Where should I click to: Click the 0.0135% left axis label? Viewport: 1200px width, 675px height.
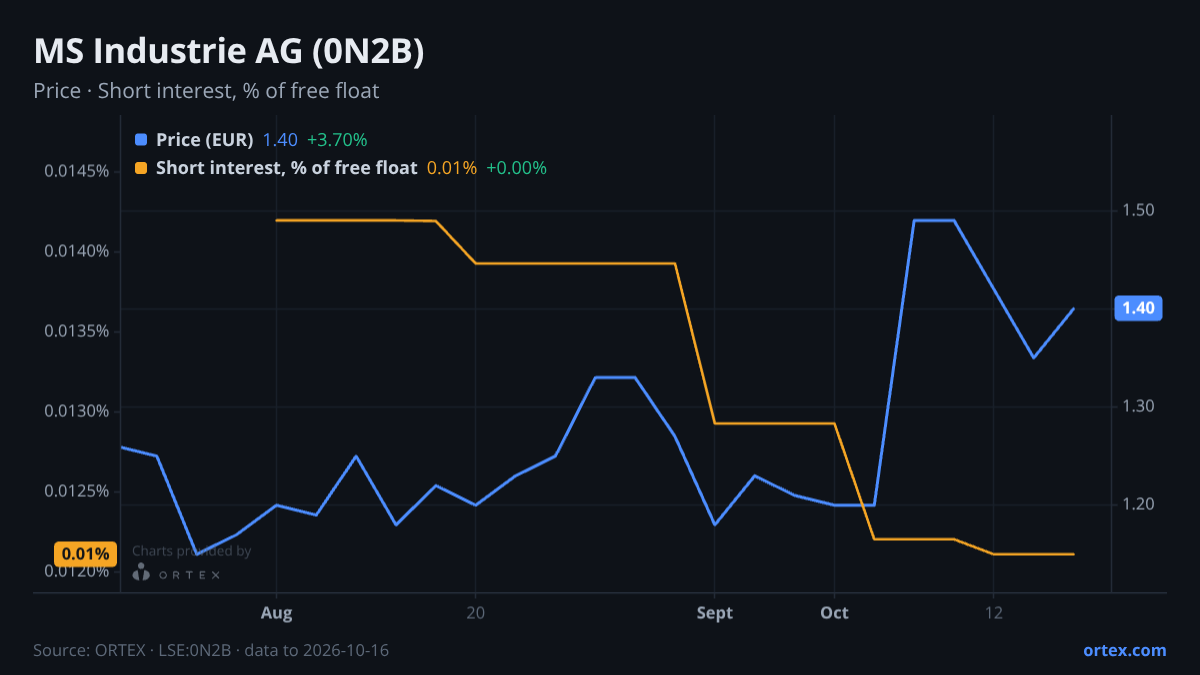click(x=76, y=331)
